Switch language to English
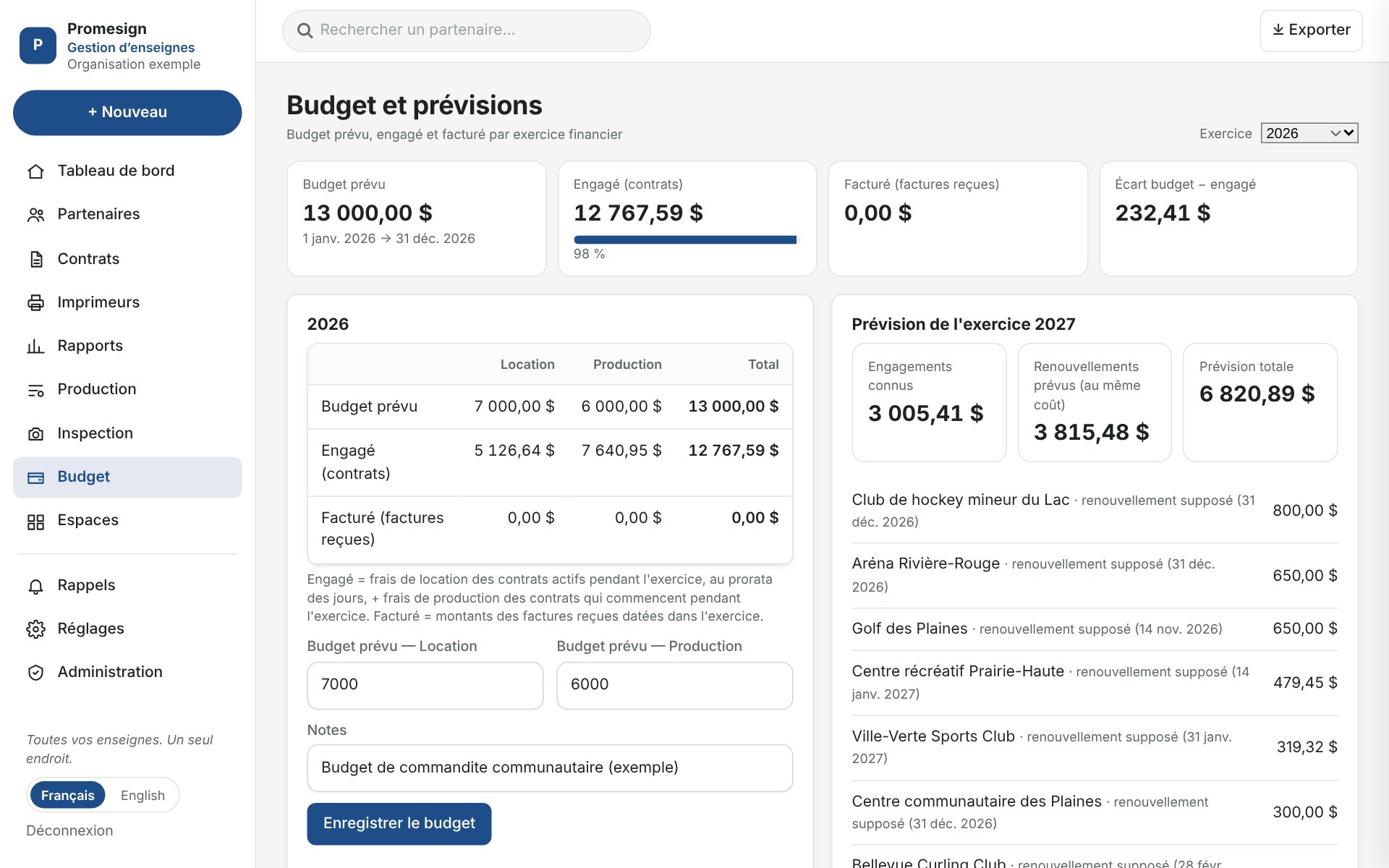The image size is (1389, 868). pos(143,795)
